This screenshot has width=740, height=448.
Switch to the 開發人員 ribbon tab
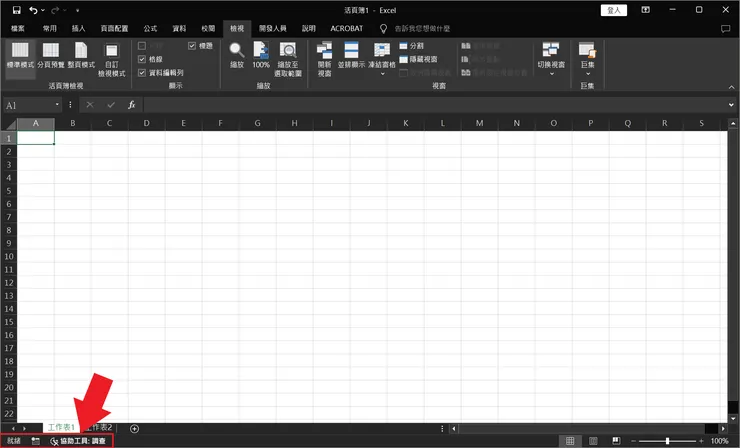(x=273, y=28)
